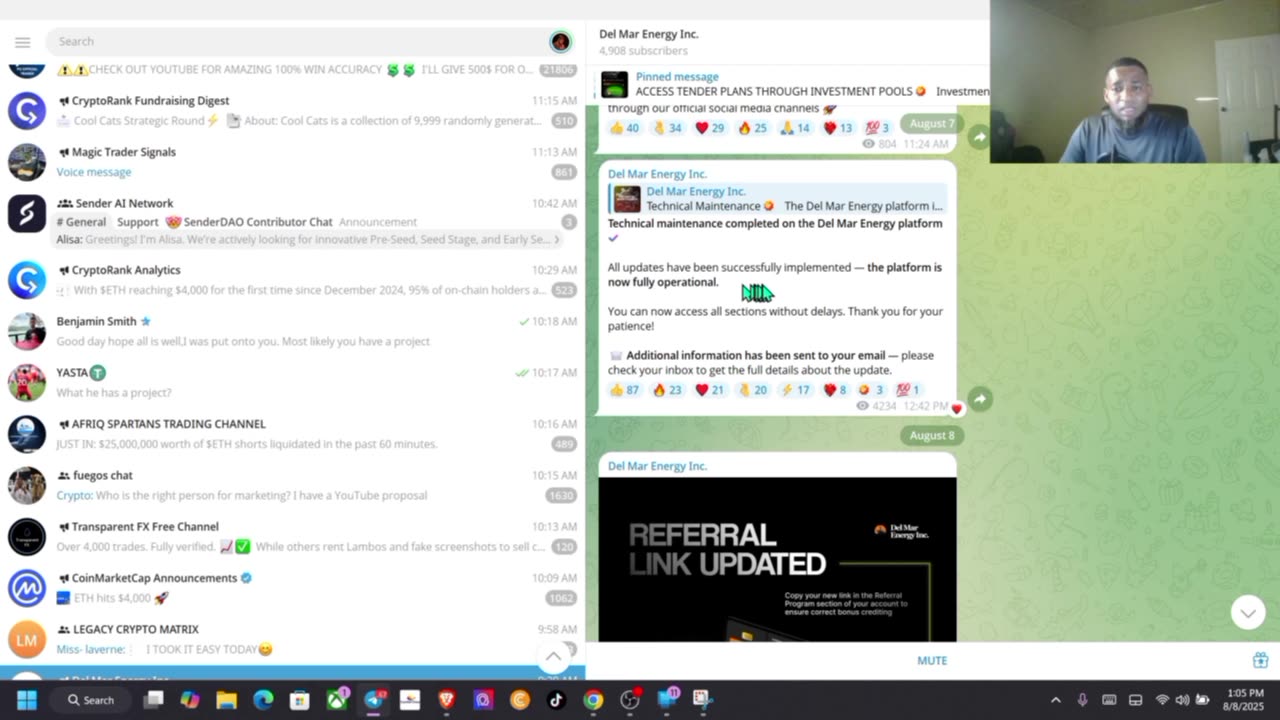Open Windows Start menu
The height and width of the screenshot is (720, 1280).
click(x=27, y=700)
